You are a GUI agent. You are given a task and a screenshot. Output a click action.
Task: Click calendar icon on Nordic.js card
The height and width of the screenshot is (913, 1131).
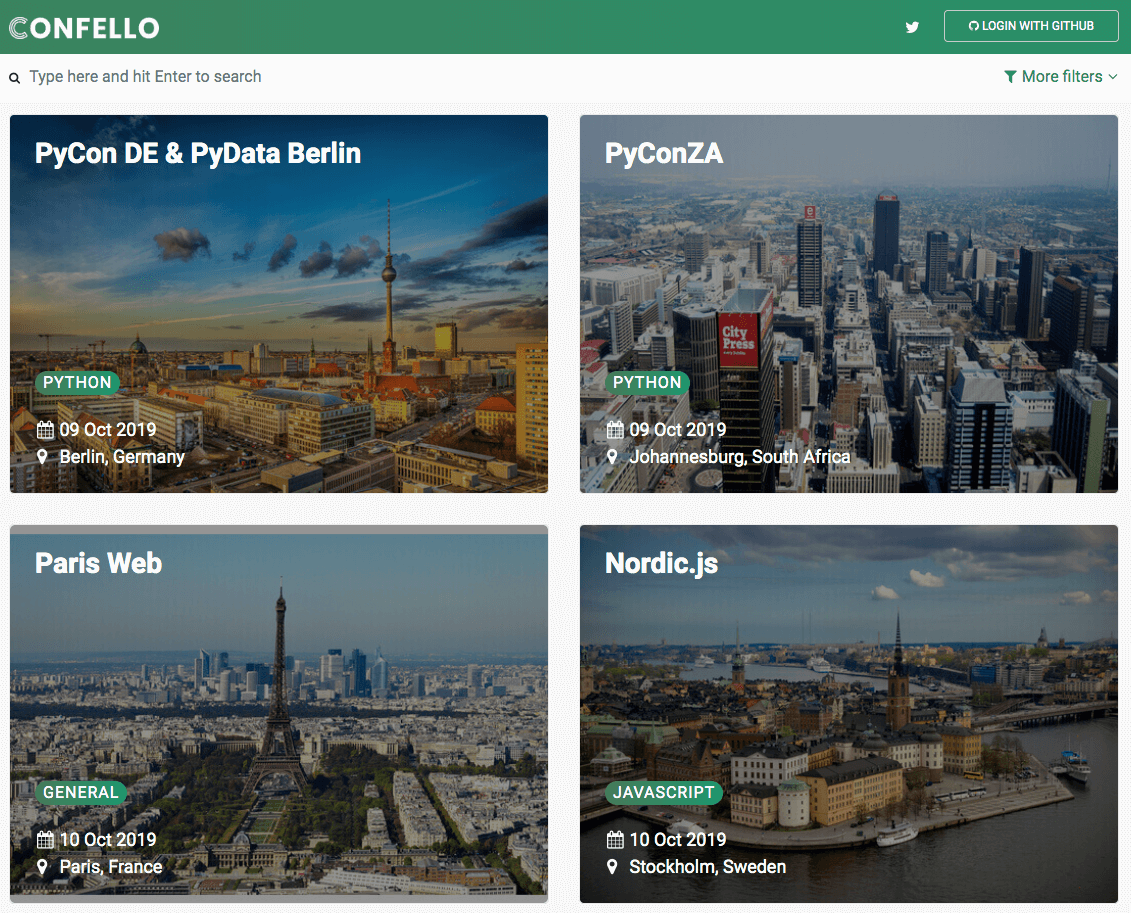point(615,840)
